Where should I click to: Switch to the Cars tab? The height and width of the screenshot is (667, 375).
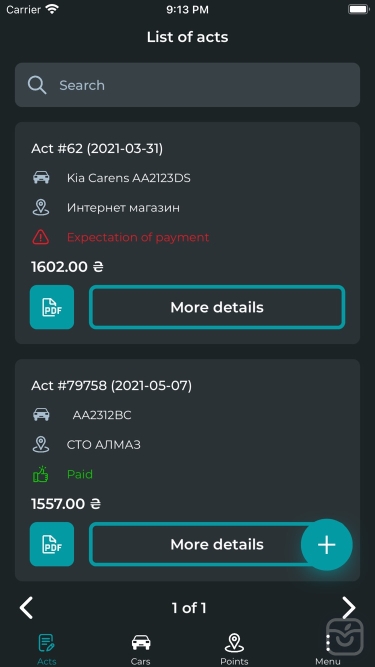(141, 650)
